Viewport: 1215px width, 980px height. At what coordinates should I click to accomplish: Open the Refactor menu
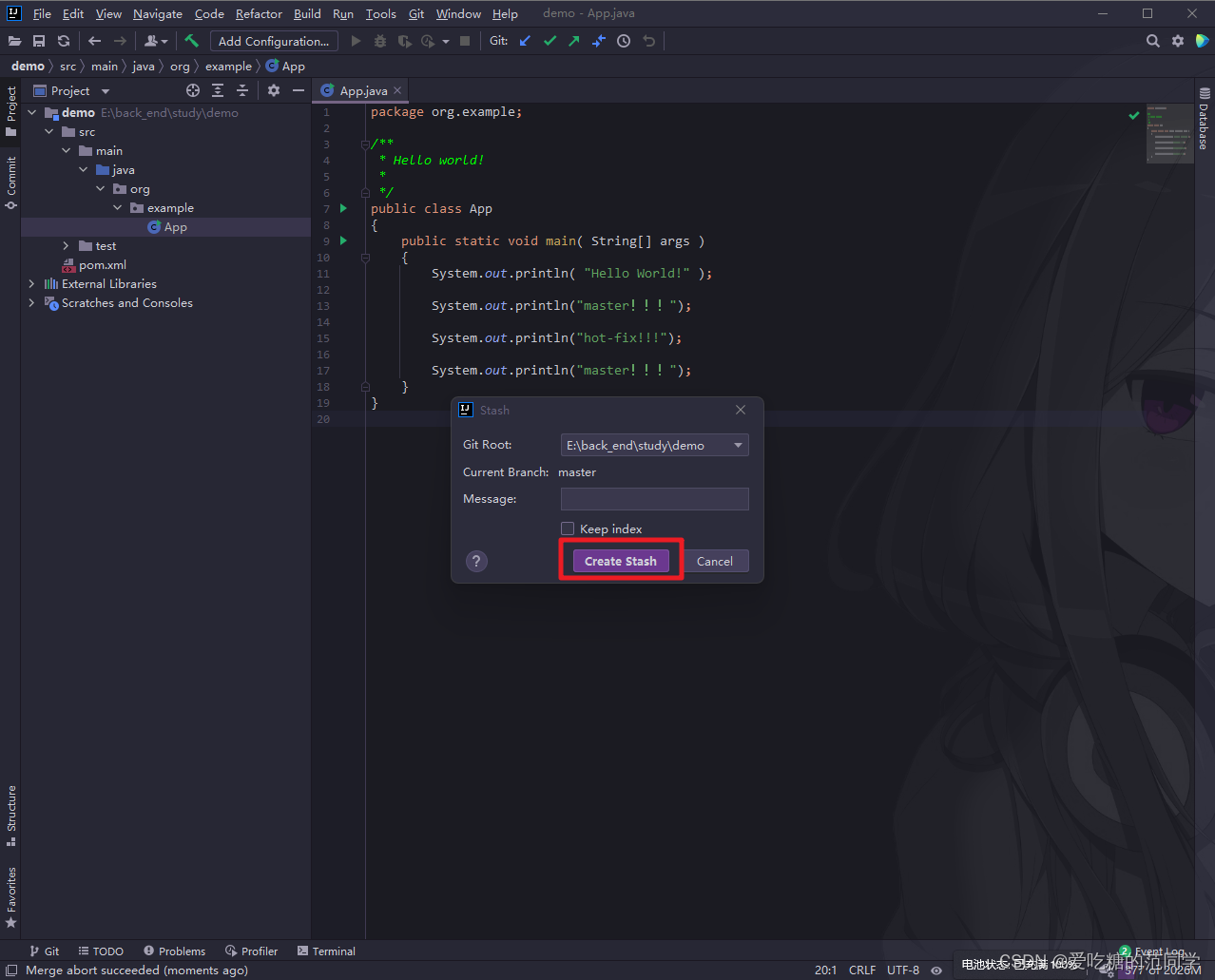pyautogui.click(x=259, y=13)
